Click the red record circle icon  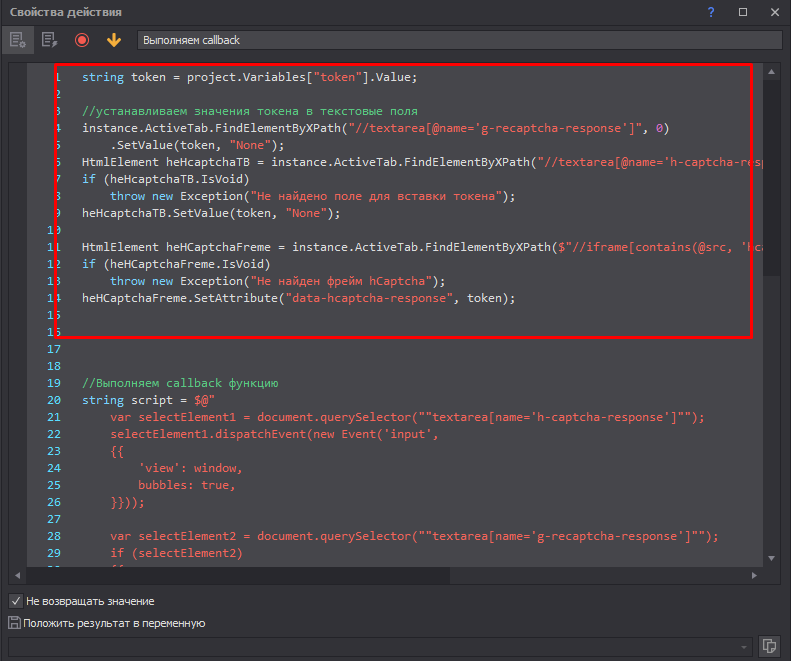[x=82, y=40]
